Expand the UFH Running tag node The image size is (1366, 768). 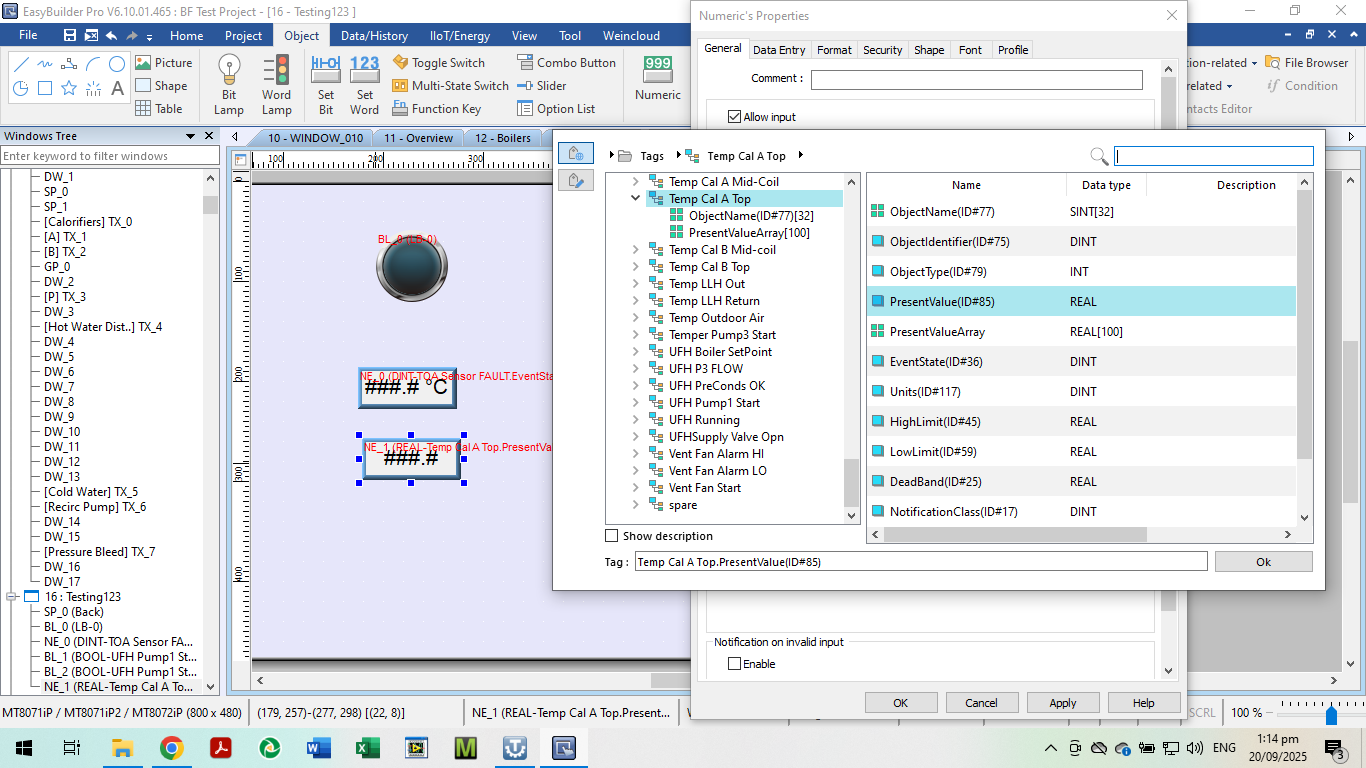pos(635,420)
